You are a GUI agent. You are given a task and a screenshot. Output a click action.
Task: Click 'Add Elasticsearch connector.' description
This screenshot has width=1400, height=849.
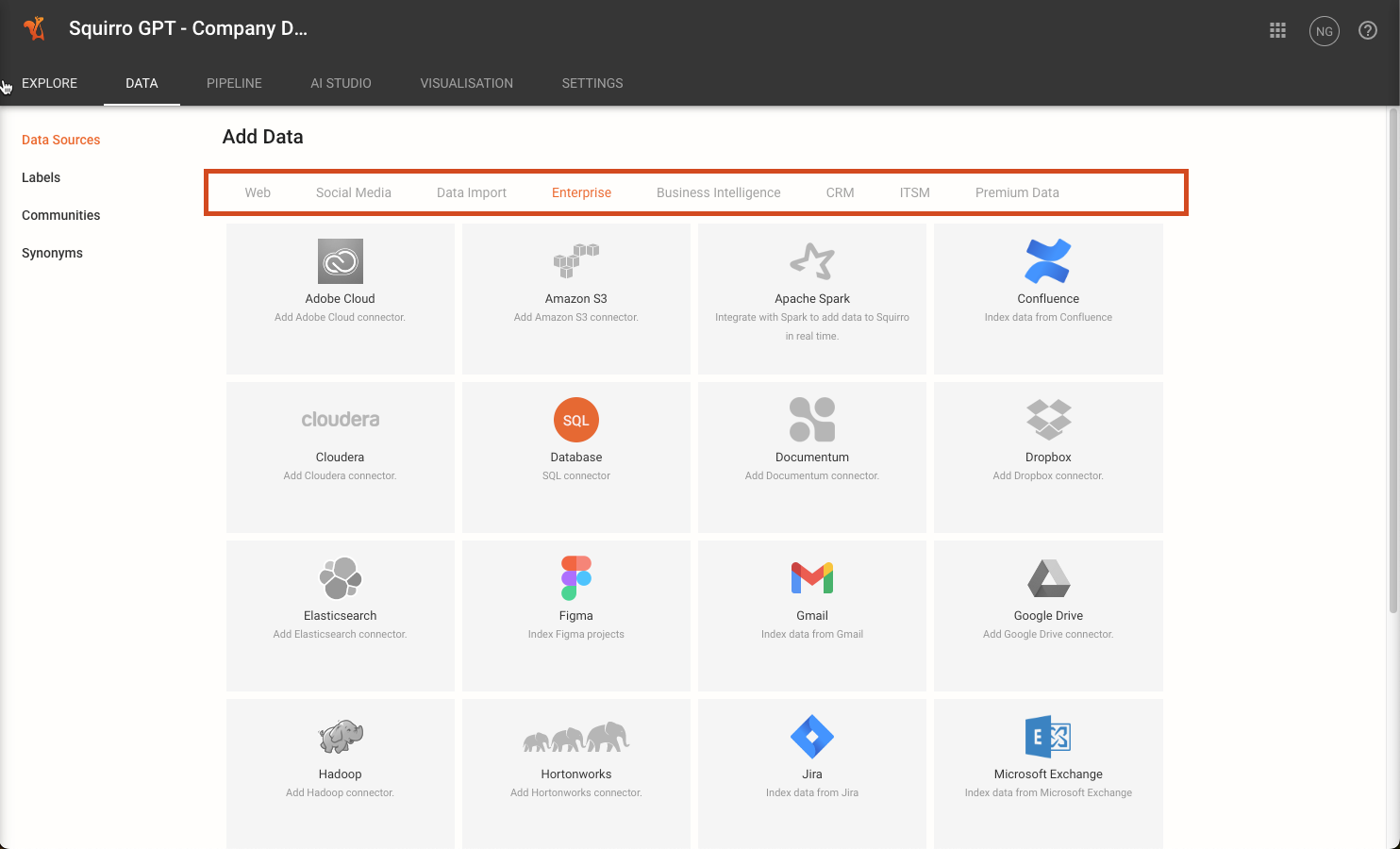[340, 634]
